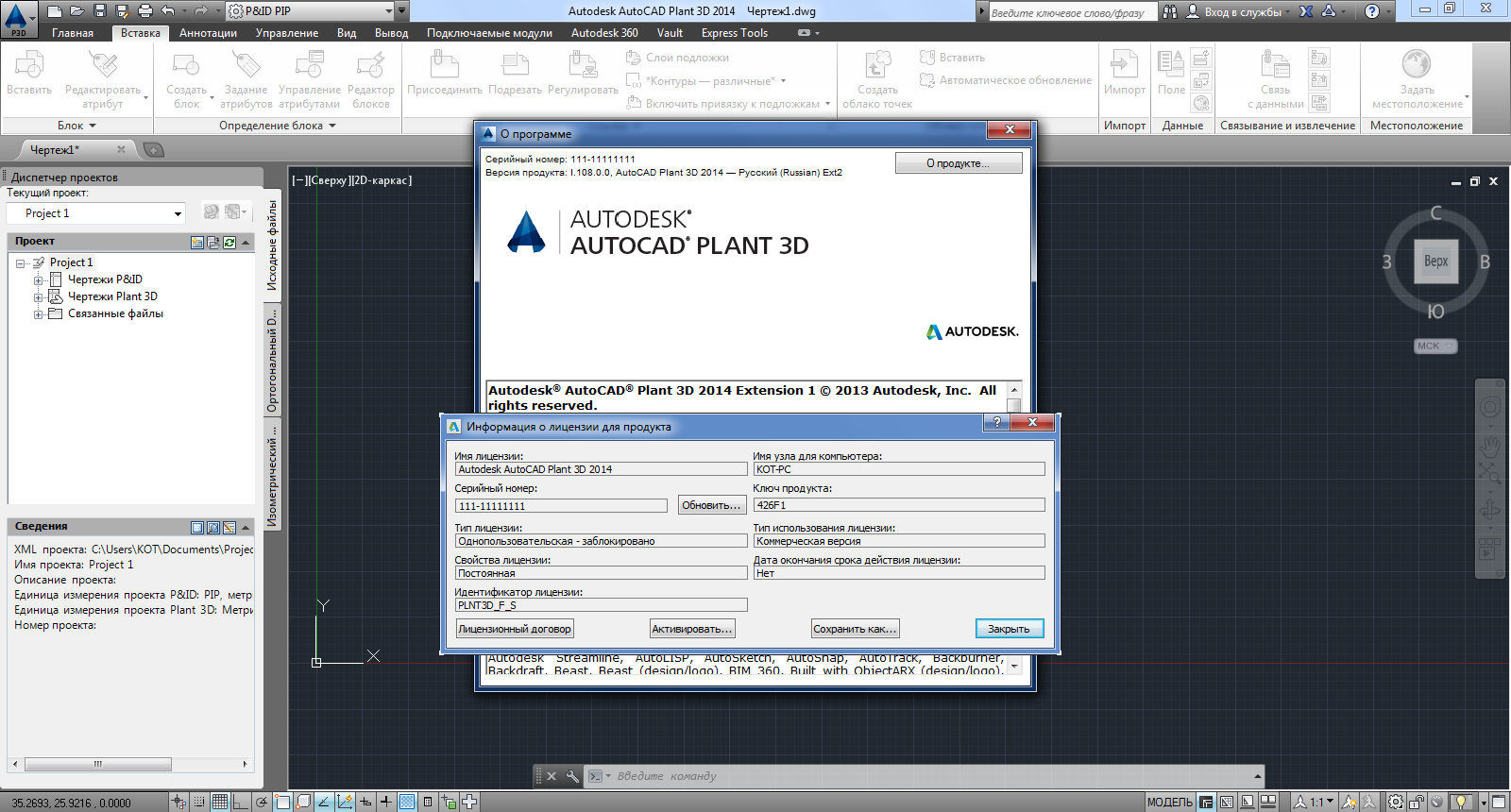This screenshot has width=1511, height=812.
Task: Open the Аннотации ribbon tab
Action: coord(208,33)
